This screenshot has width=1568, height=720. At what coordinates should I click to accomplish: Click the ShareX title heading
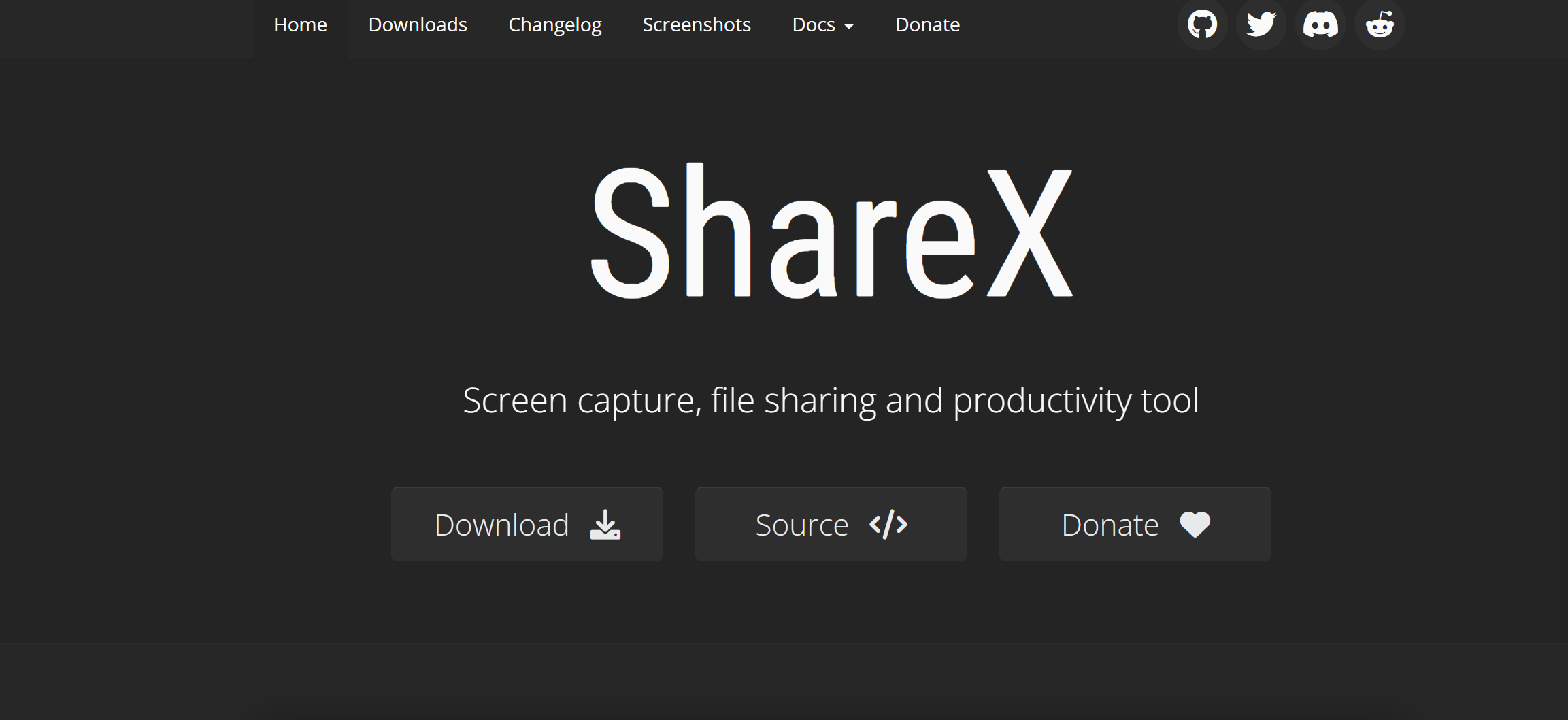[831, 231]
